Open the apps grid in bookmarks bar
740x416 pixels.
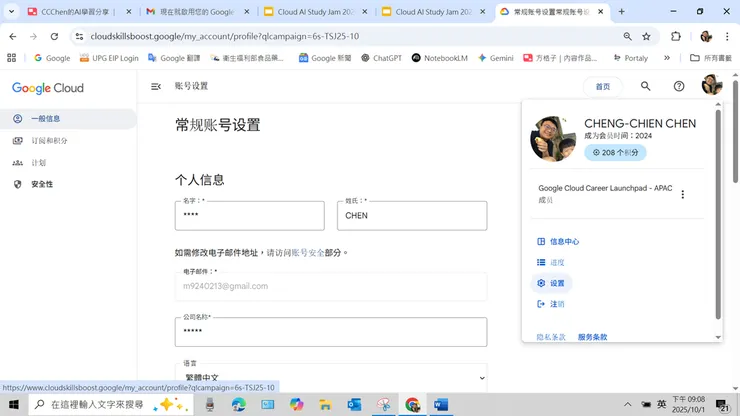(12, 58)
